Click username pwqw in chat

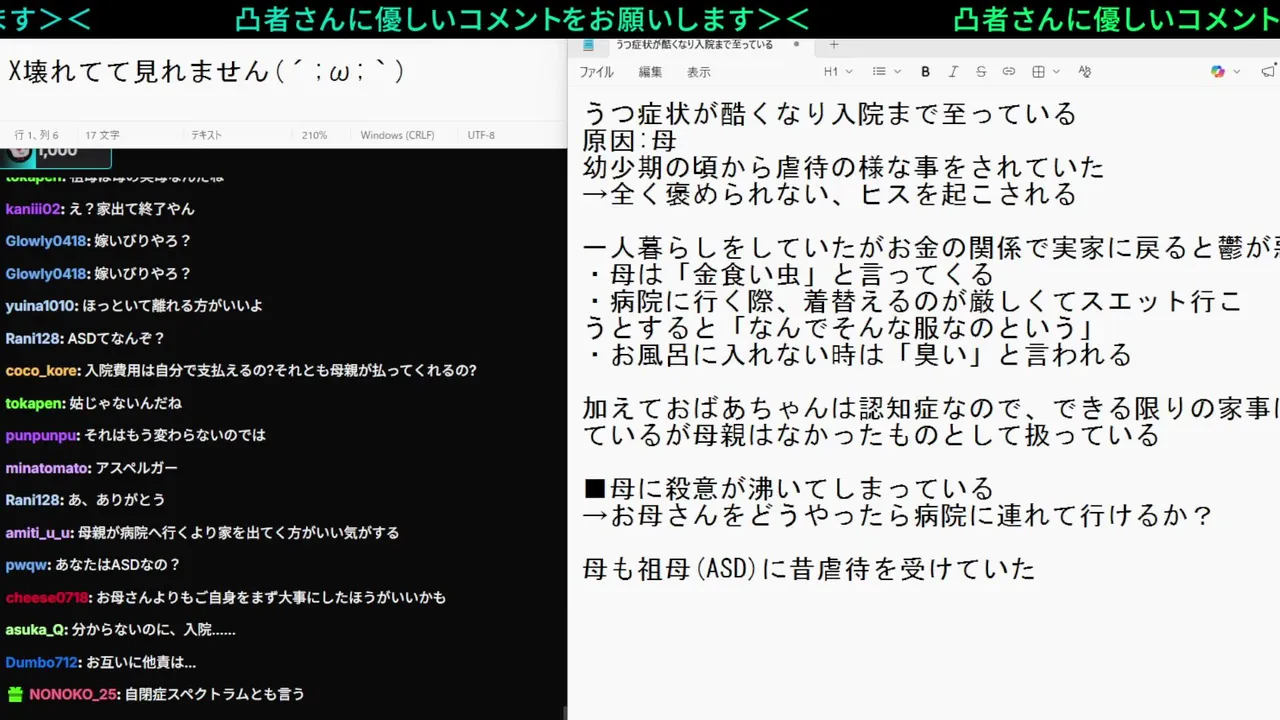click(27, 565)
